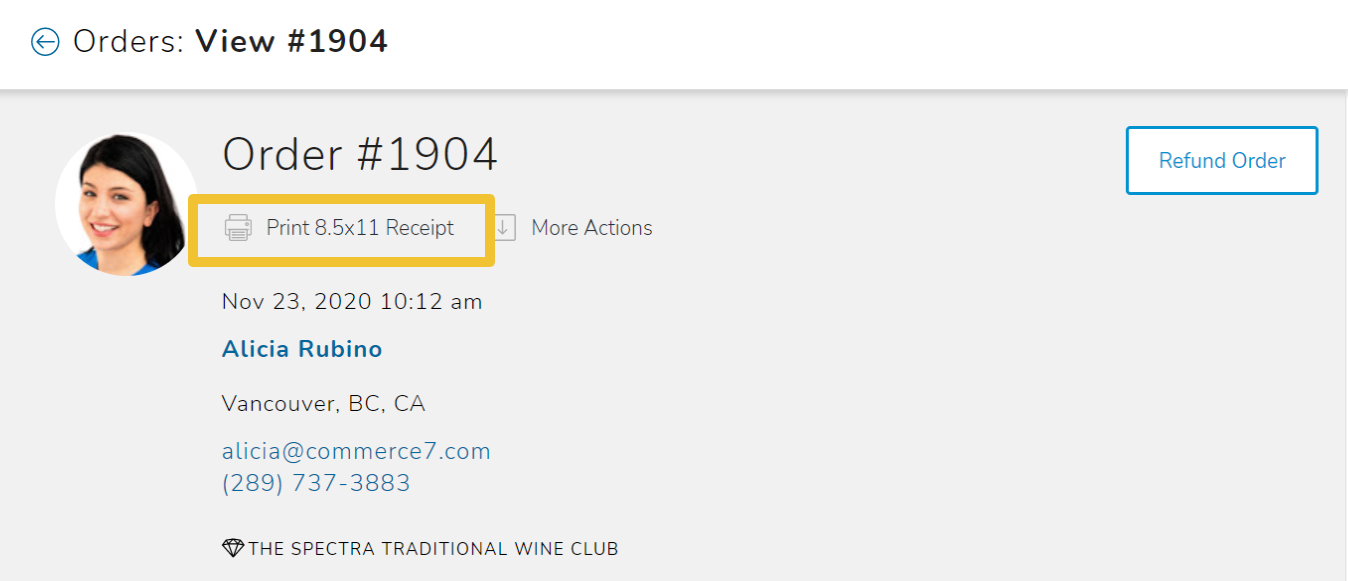Click the printer icon

[x=238, y=228]
